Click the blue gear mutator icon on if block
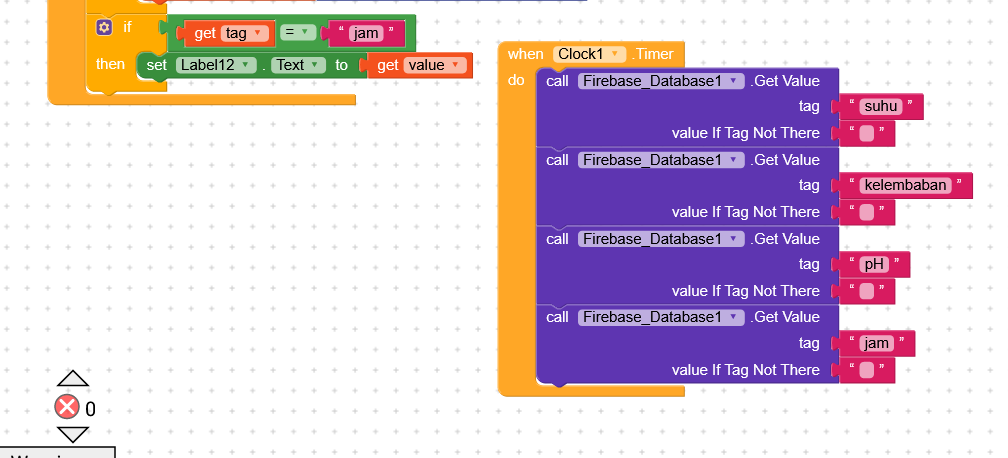The width and height of the screenshot is (1008, 458). pos(103,27)
